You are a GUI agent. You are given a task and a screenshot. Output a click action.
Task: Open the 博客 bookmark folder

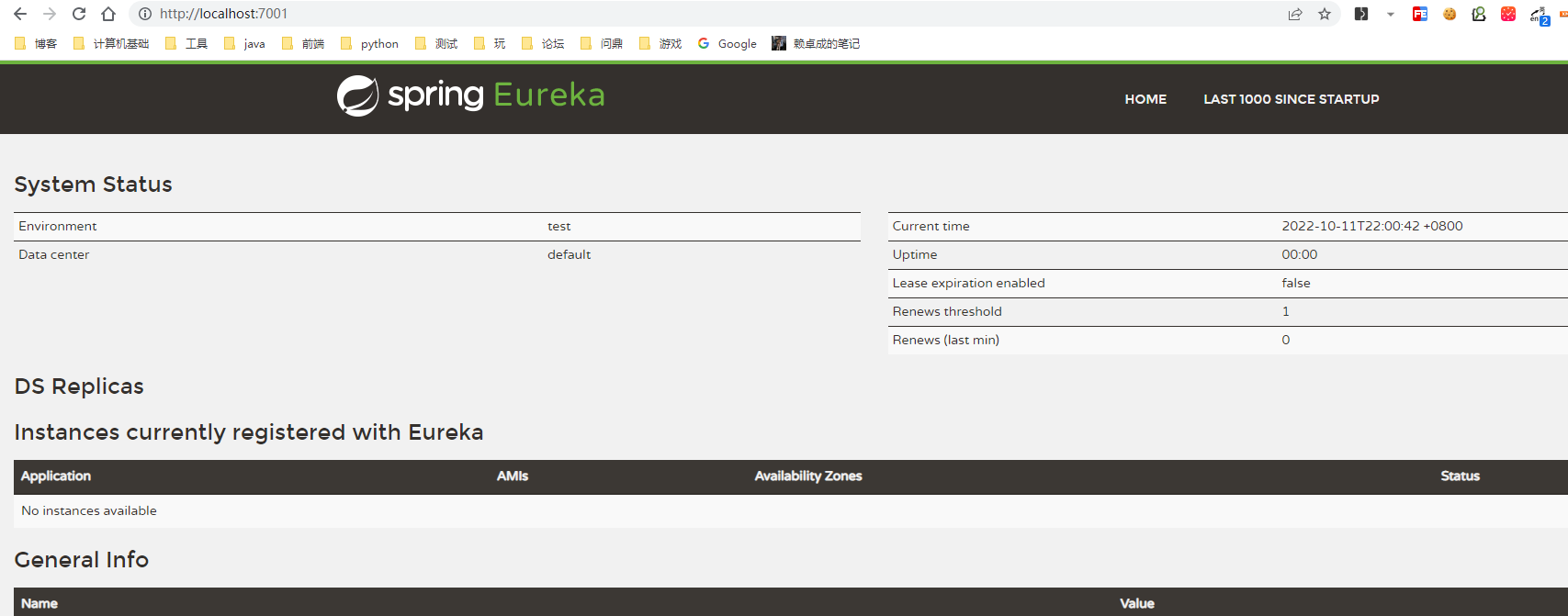tap(36, 43)
